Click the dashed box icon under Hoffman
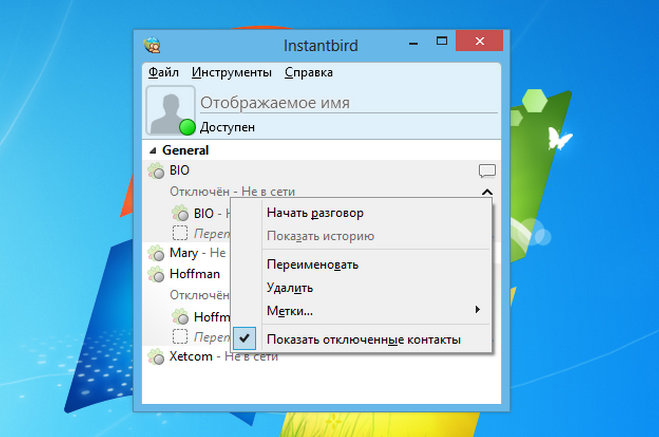Viewport: 659px width, 437px height. (x=180, y=336)
